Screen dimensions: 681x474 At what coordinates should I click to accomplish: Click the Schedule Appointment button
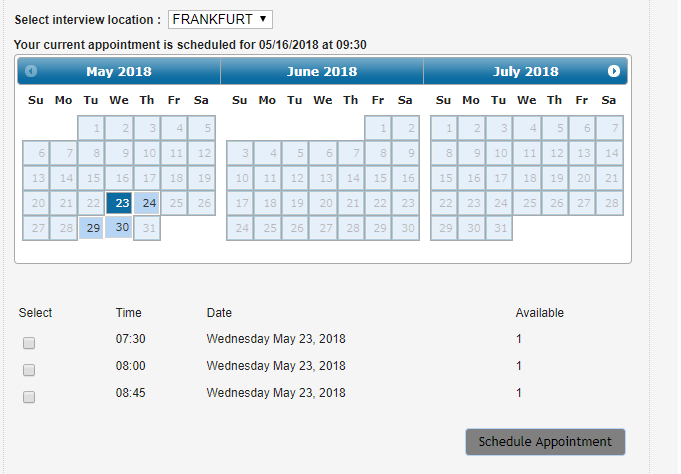pyautogui.click(x=545, y=442)
